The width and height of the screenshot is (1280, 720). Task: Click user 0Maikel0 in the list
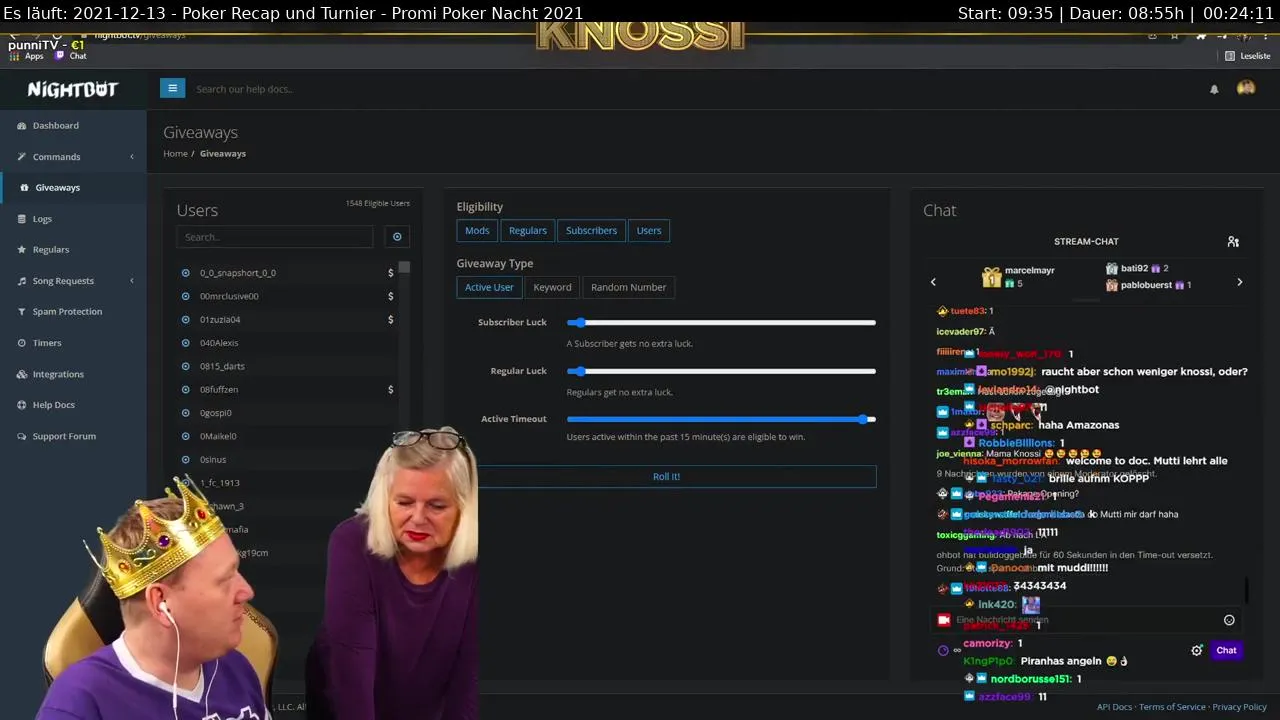[218, 436]
